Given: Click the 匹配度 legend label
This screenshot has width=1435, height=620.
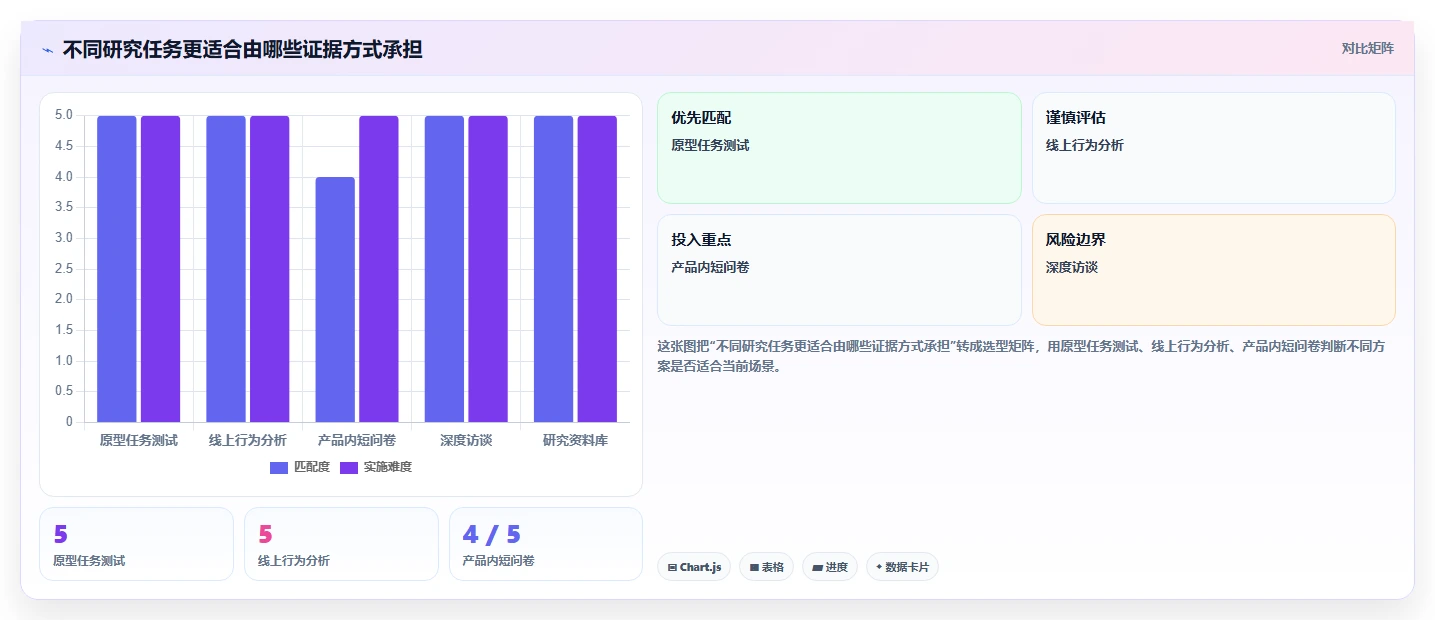Looking at the screenshot, I should [312, 467].
